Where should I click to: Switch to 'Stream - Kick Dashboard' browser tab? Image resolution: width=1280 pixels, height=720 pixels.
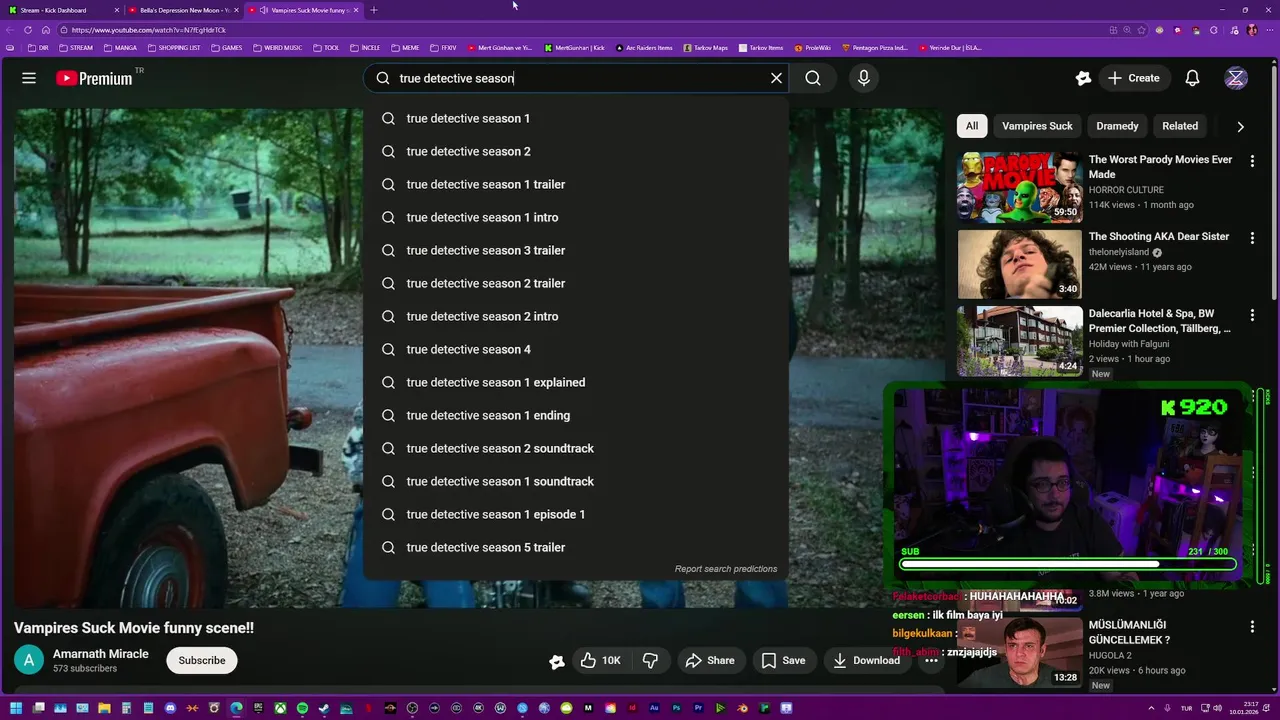click(x=60, y=10)
